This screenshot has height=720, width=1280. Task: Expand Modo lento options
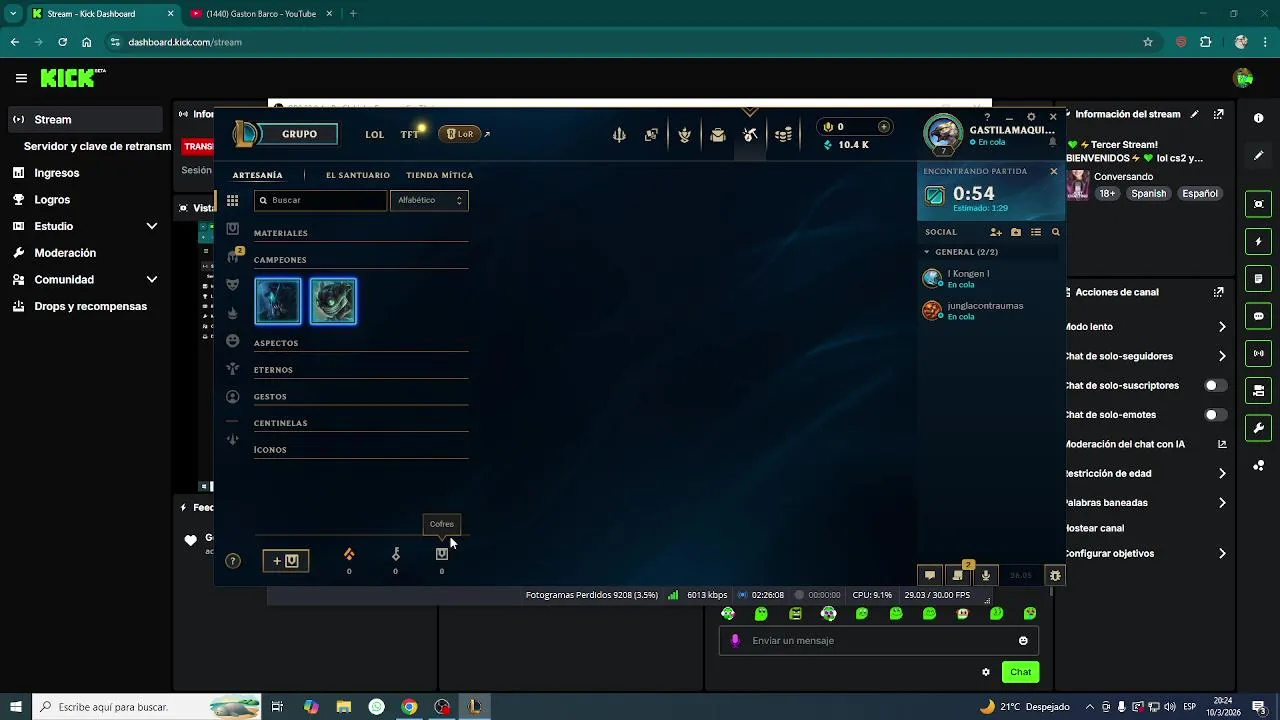click(1222, 327)
